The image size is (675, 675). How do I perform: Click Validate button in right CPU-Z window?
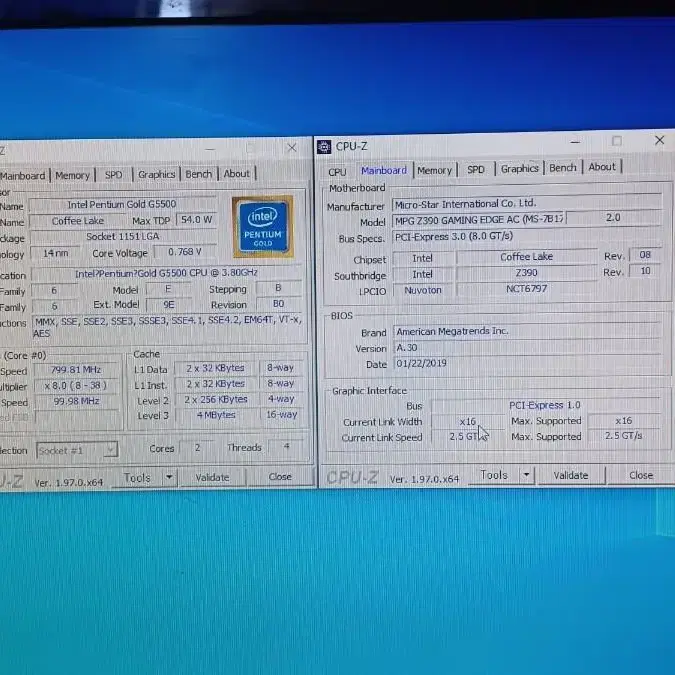click(571, 475)
